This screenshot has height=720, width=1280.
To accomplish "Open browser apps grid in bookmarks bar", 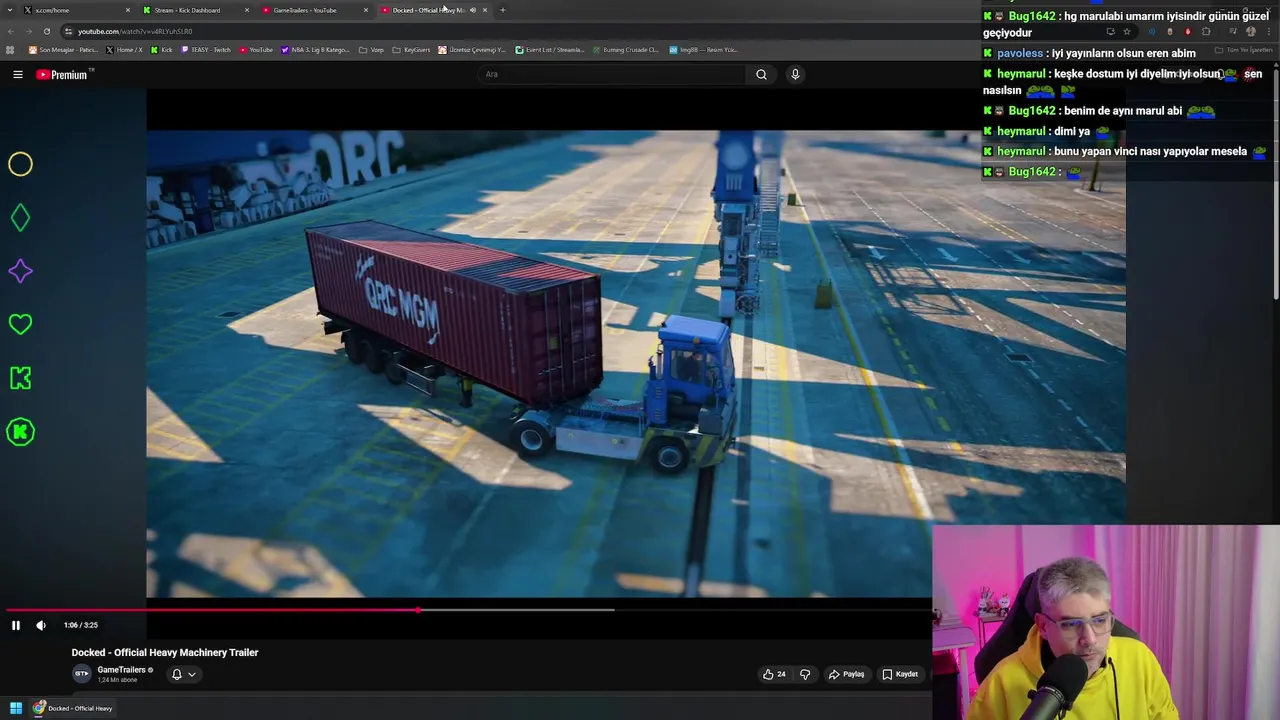I will (x=10, y=49).
